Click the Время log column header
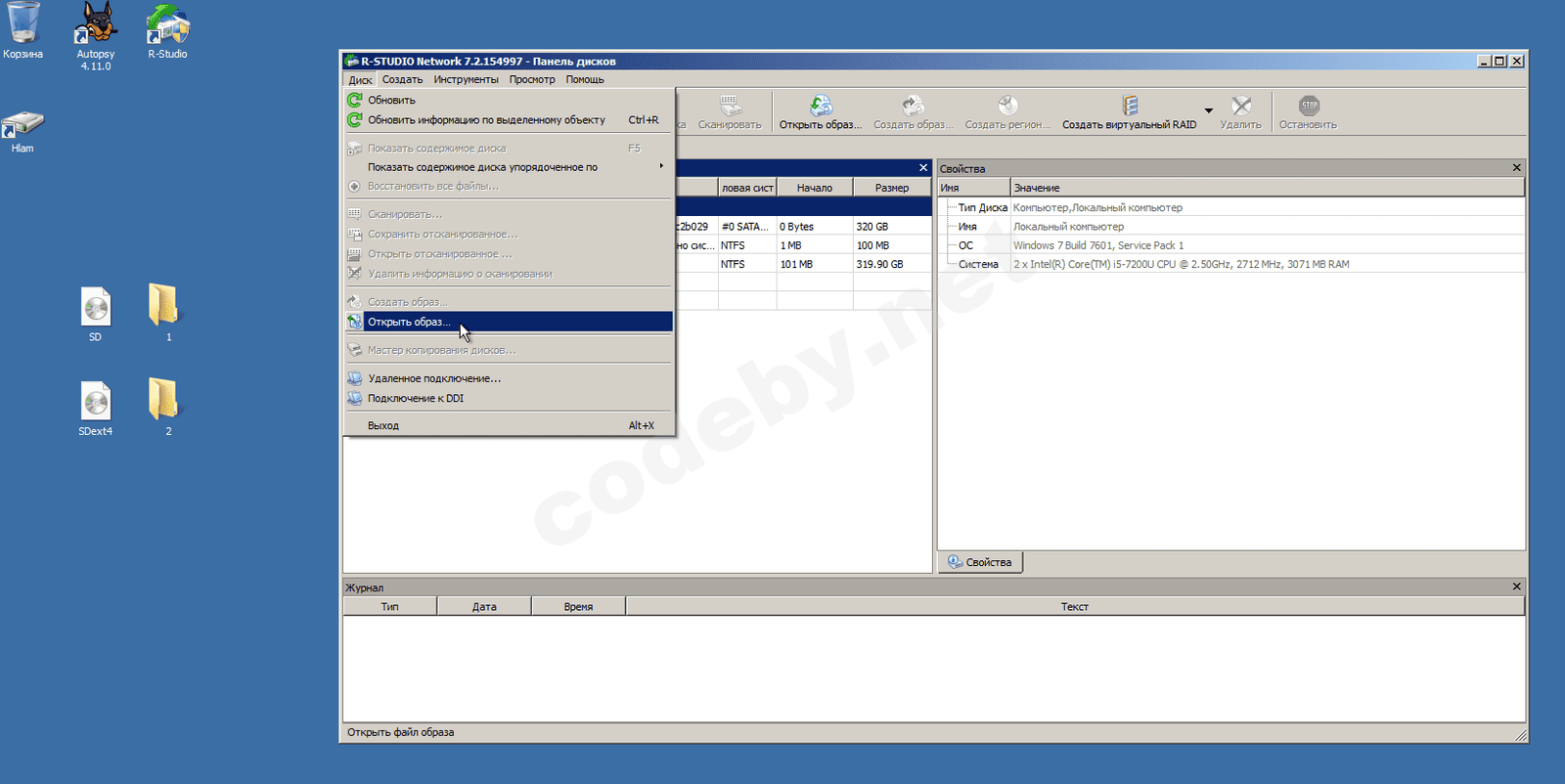This screenshot has width=1565, height=784. (x=578, y=607)
